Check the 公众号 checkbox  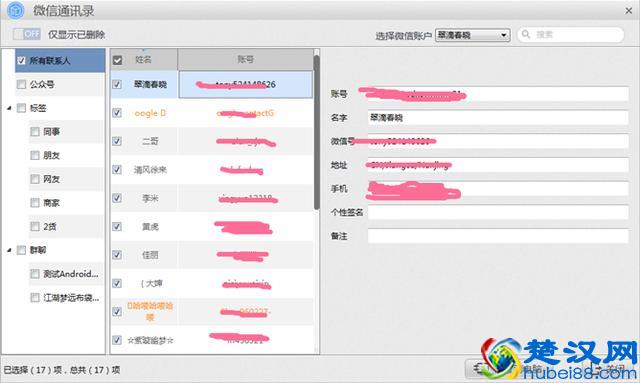(x=21, y=85)
